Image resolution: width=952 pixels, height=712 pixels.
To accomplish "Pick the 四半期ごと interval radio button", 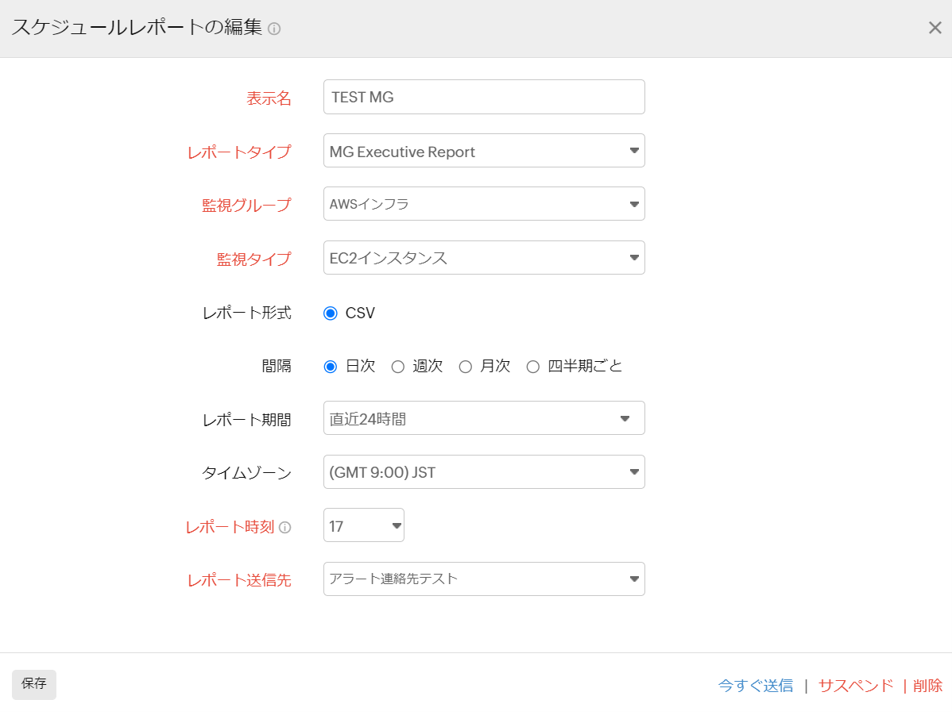I will [x=533, y=367].
